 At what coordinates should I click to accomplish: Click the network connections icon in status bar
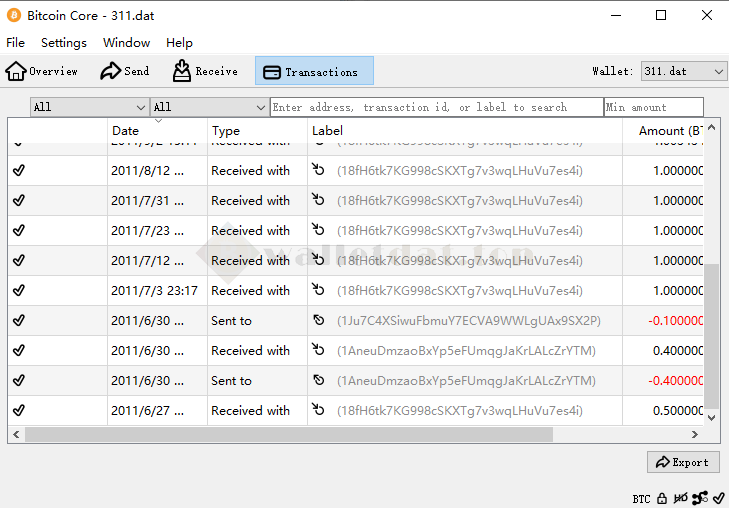click(699, 497)
